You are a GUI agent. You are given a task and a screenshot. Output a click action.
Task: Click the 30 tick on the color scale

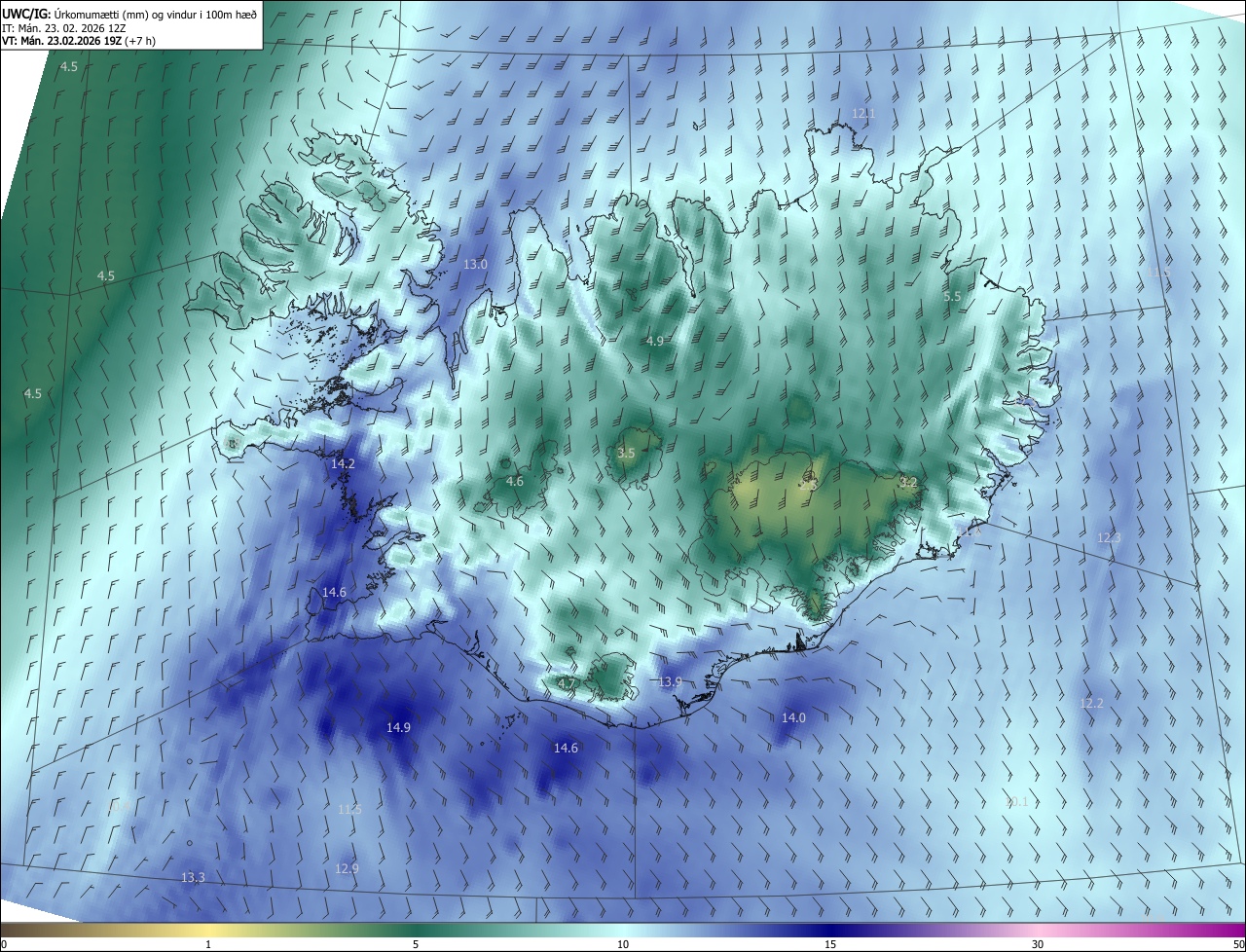1038,944
